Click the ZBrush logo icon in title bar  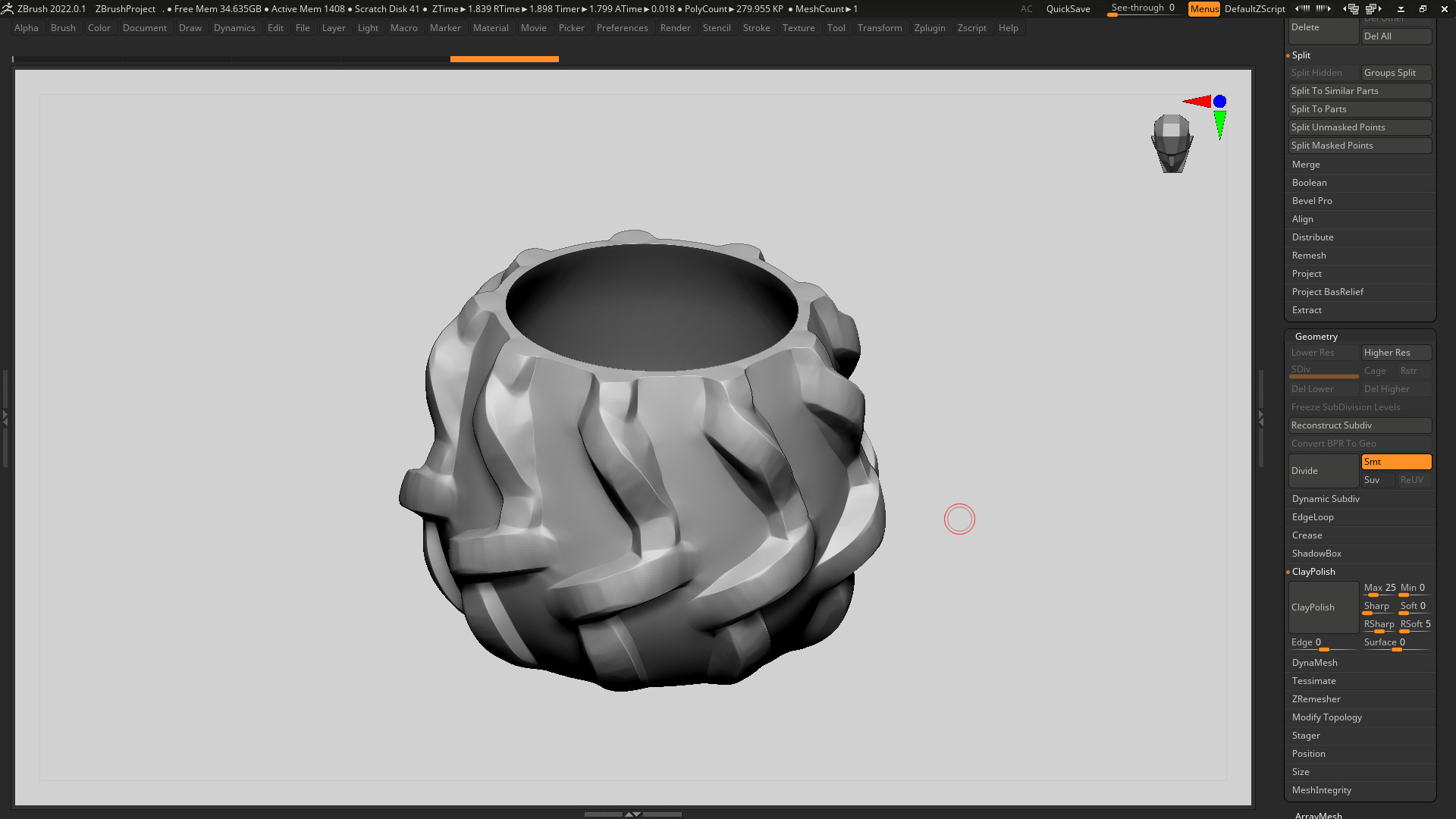pos(7,8)
